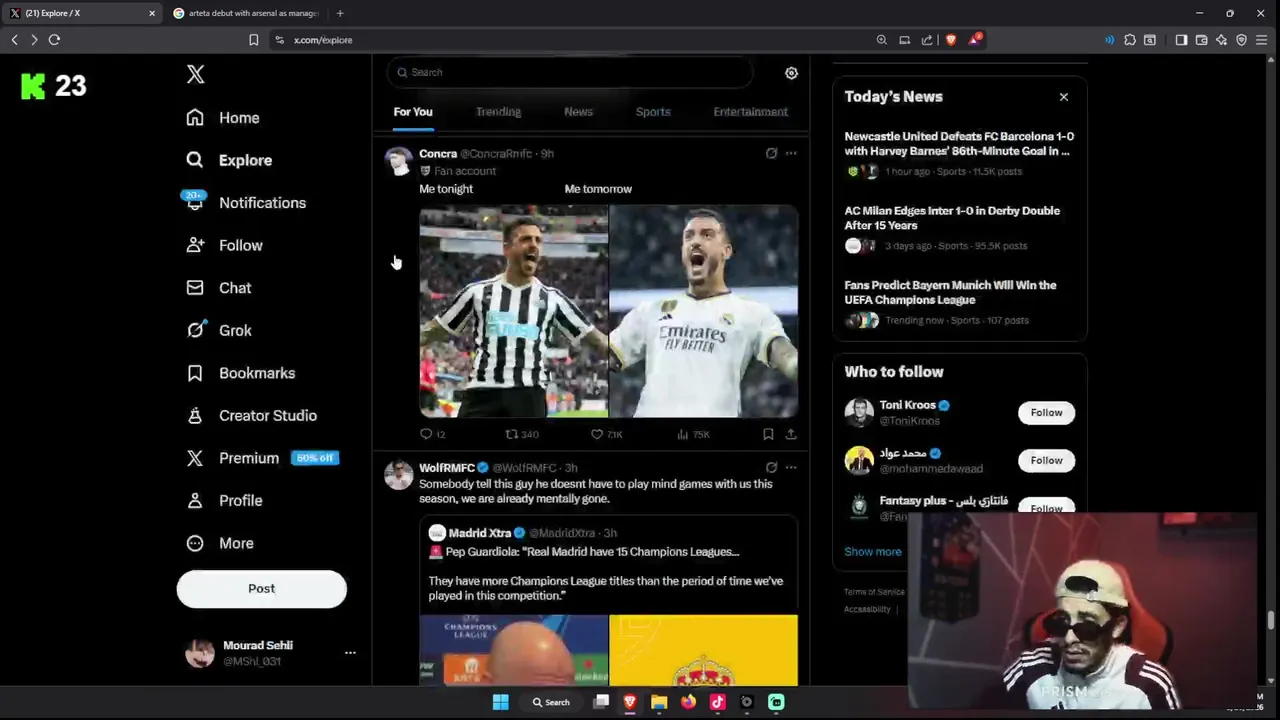The image size is (1280, 720).
Task: Open Explore in the left sidebar
Action: tap(229, 160)
